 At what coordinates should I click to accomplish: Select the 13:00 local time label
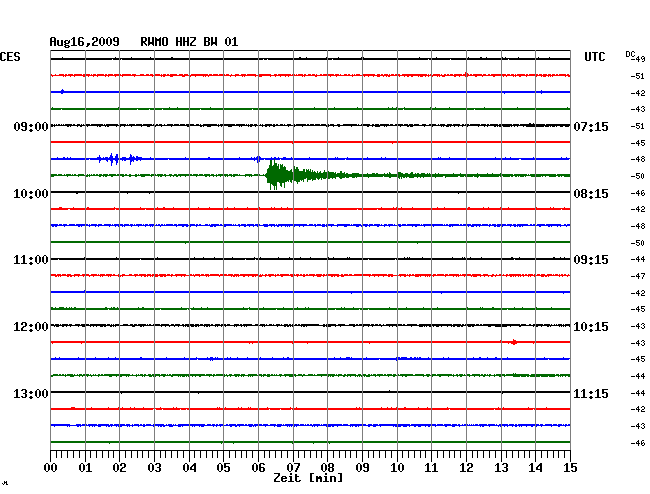point(31,393)
